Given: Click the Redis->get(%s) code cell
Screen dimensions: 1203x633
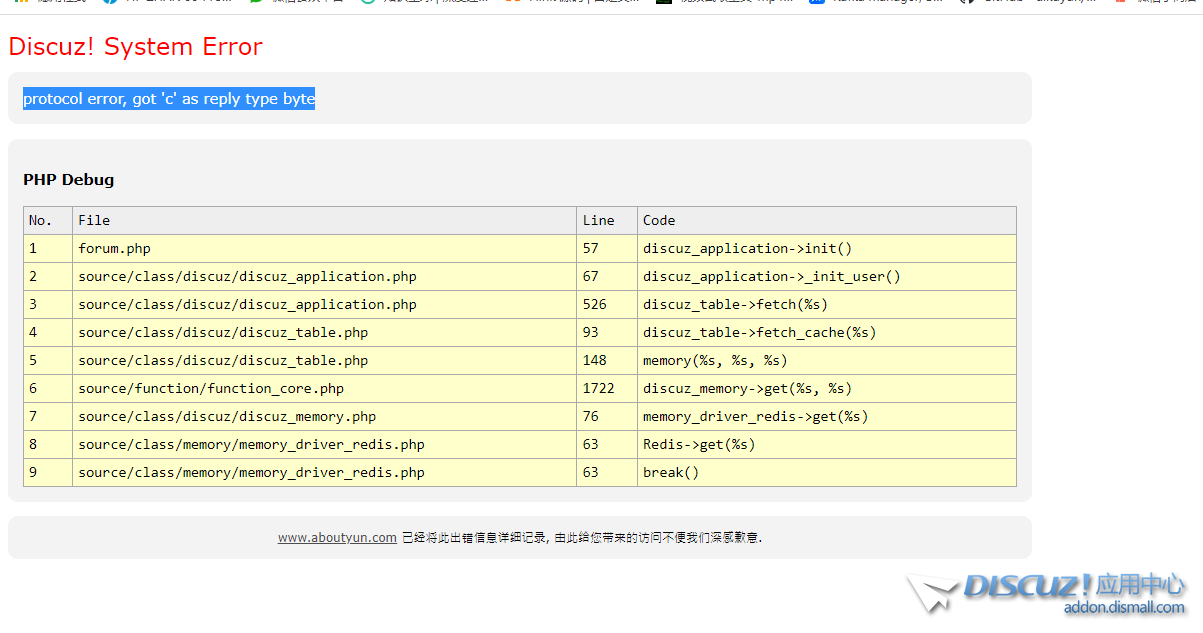Looking at the screenshot, I should point(698,444).
